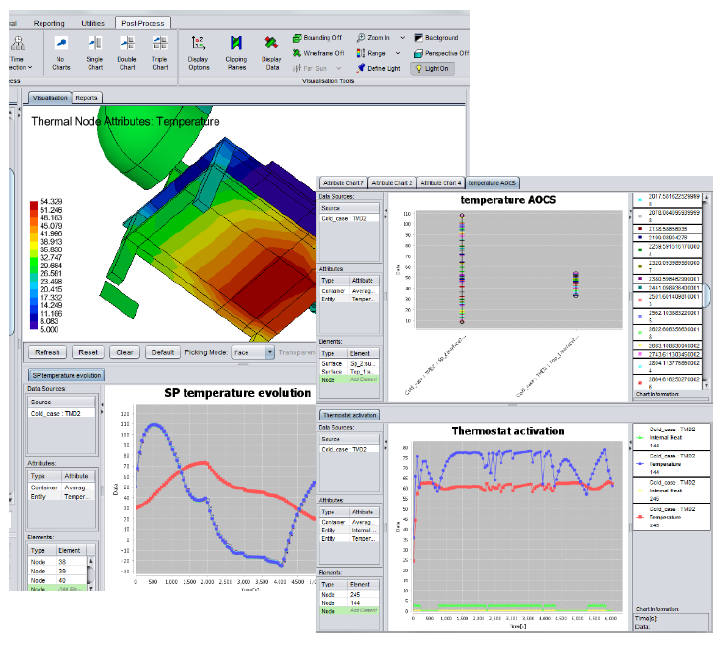Viewport: 722px width, 651px height.
Task: Select the temperature AOCS tab
Action: coord(492,183)
